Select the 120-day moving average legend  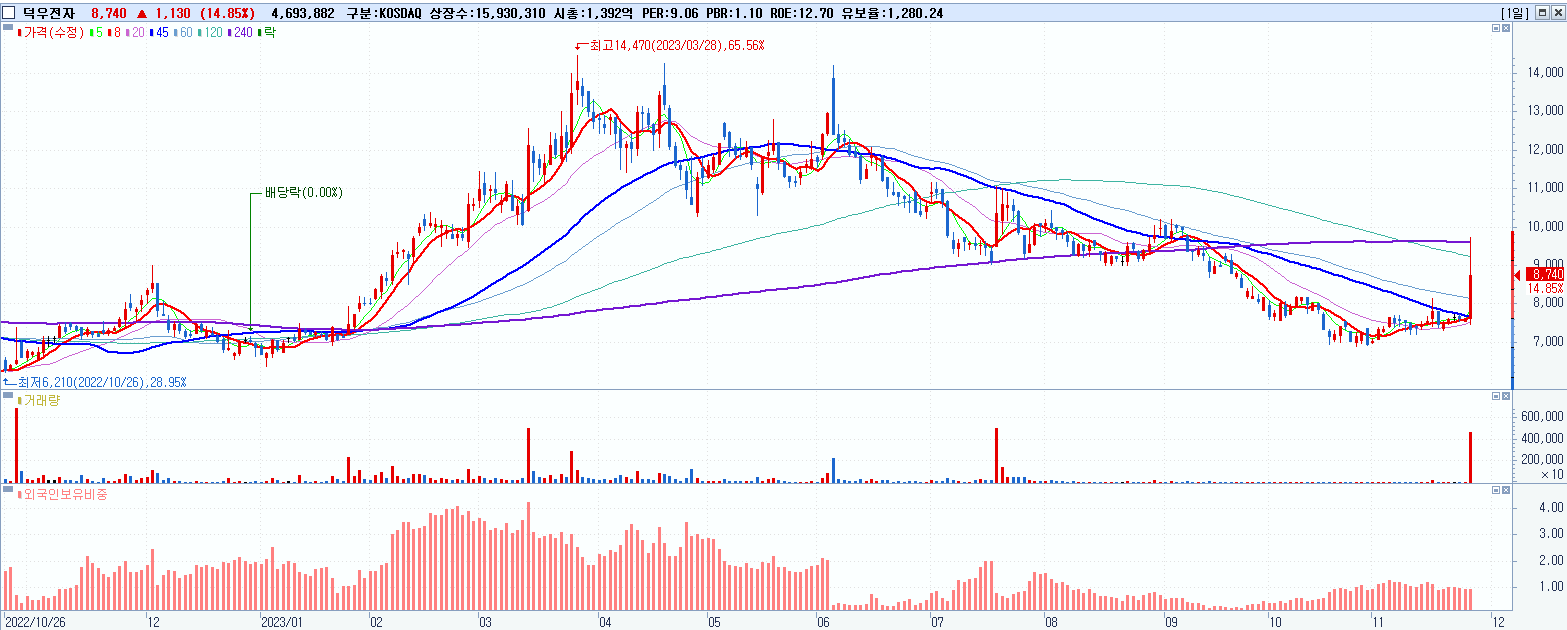coord(211,33)
